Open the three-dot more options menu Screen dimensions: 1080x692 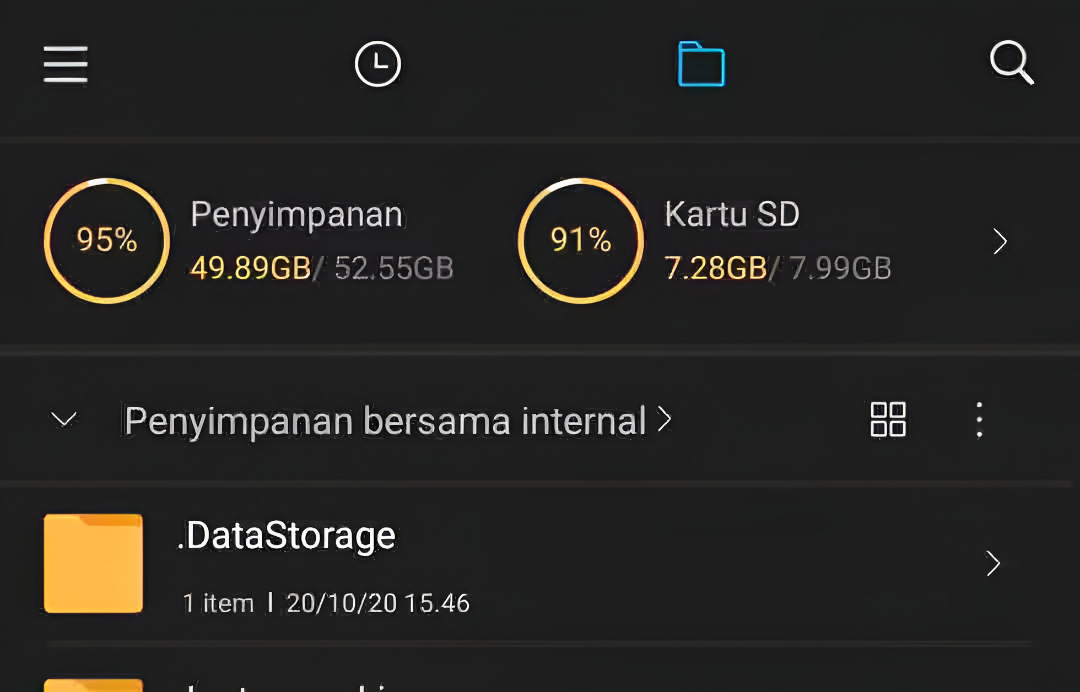(x=979, y=420)
